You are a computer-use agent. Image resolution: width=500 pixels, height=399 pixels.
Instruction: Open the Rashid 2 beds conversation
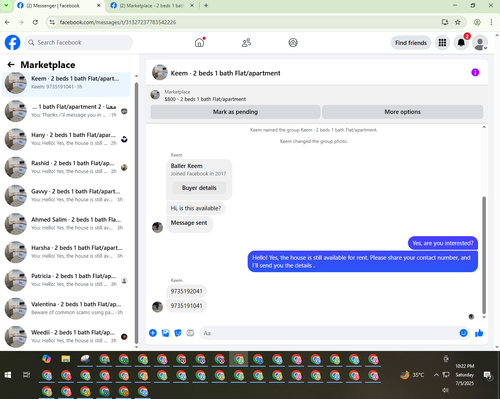pos(66,167)
